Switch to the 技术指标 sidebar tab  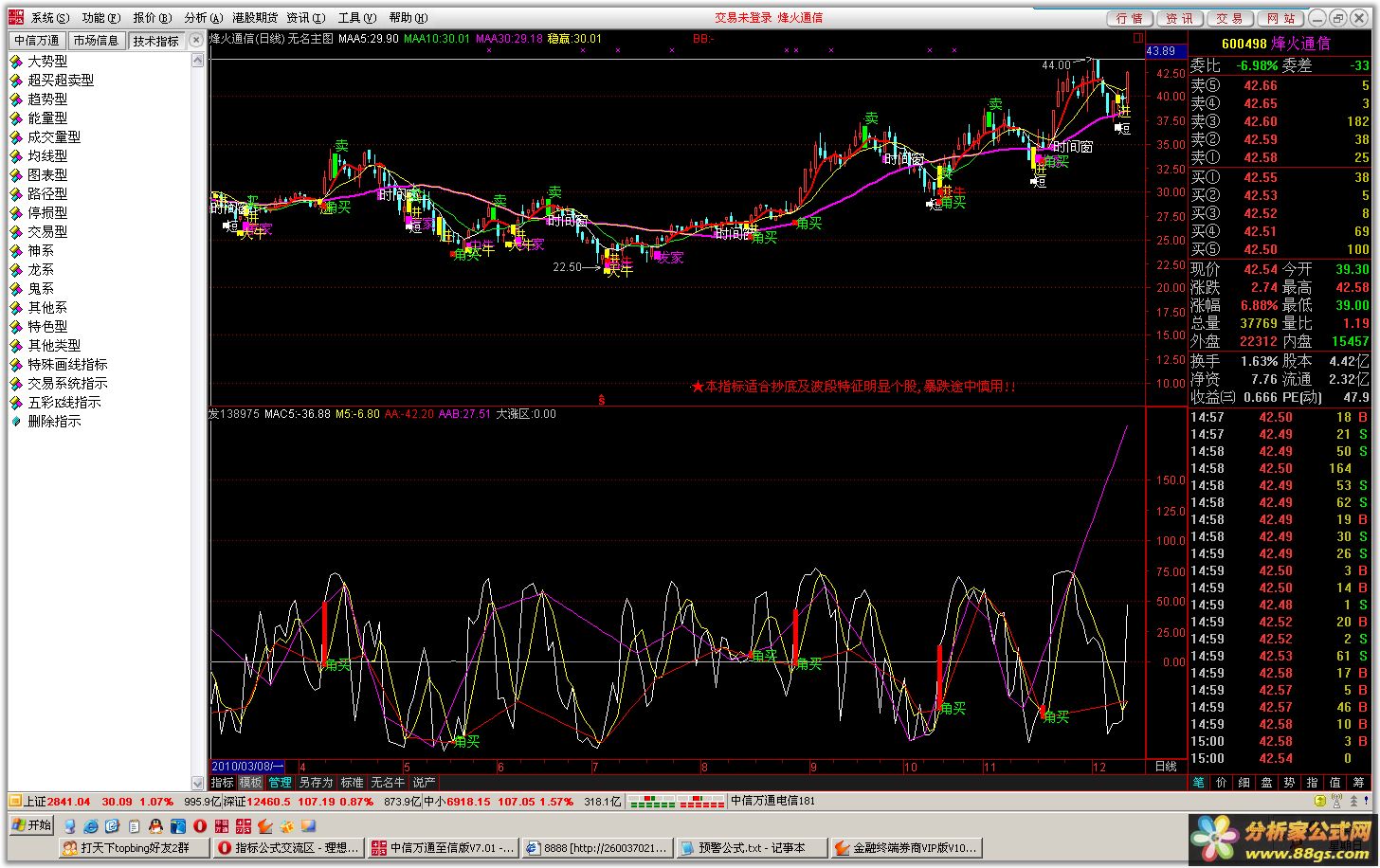point(156,41)
